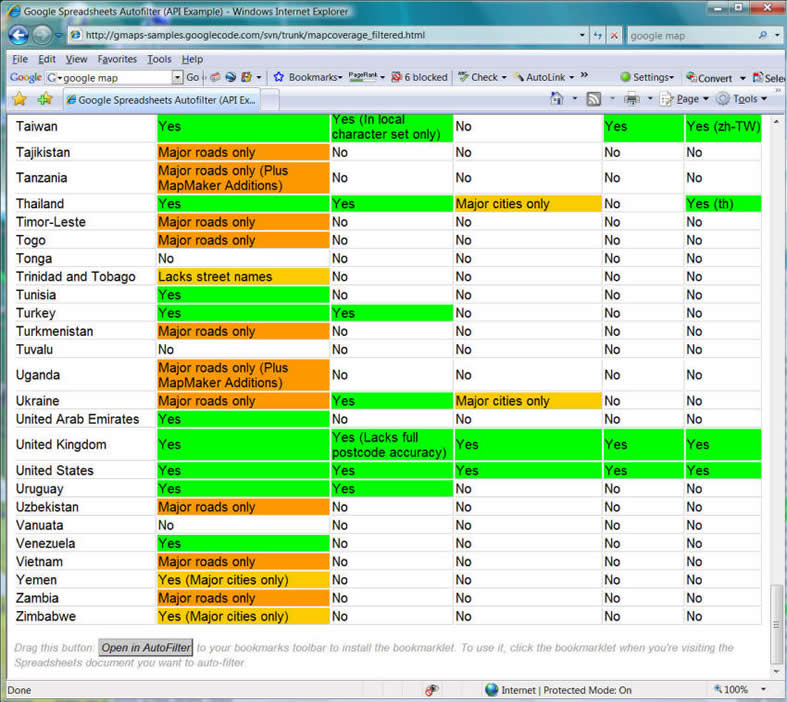
Task: Click the Home icon in command bar
Action: 557,98
